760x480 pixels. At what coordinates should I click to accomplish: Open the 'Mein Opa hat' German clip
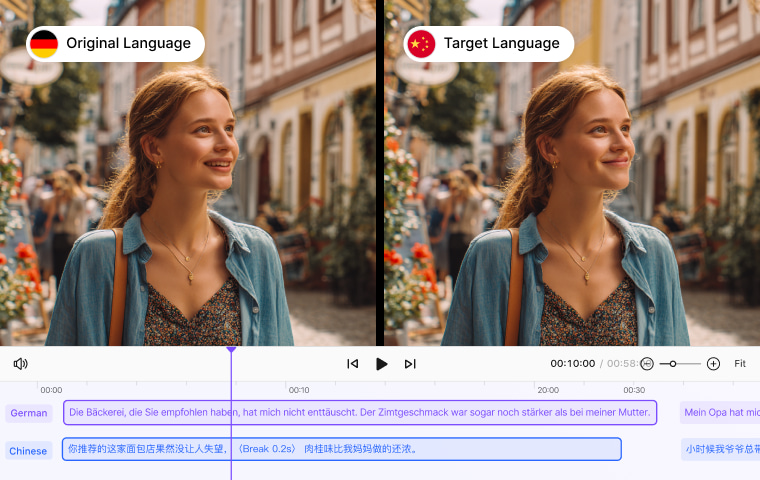(720, 413)
